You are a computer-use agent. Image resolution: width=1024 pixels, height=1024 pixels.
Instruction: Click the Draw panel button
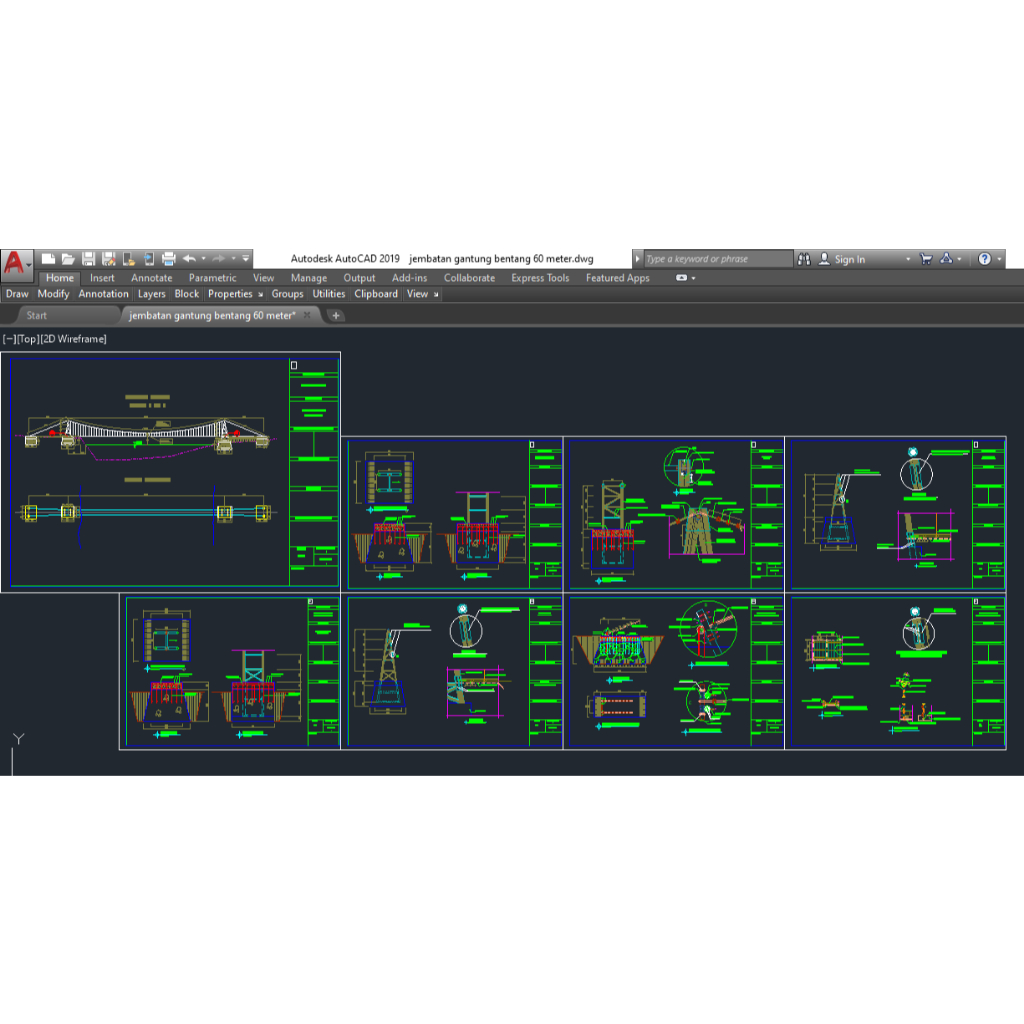pyautogui.click(x=17, y=295)
